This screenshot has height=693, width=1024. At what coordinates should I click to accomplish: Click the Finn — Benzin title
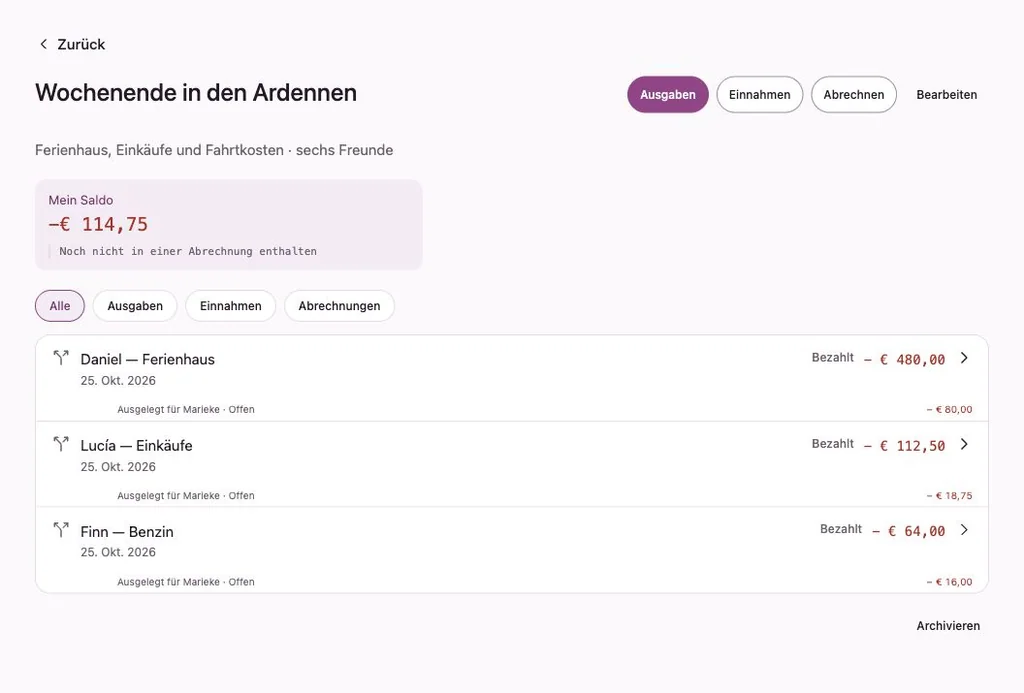pyautogui.click(x=127, y=532)
